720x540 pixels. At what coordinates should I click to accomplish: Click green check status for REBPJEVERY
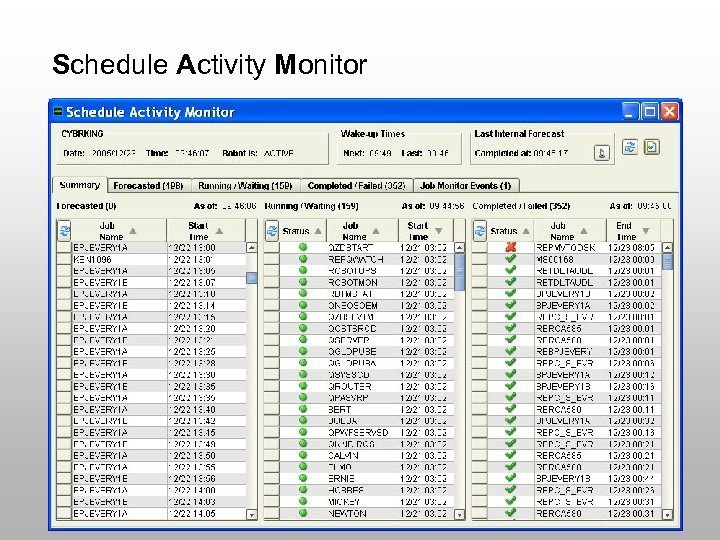(x=510, y=351)
